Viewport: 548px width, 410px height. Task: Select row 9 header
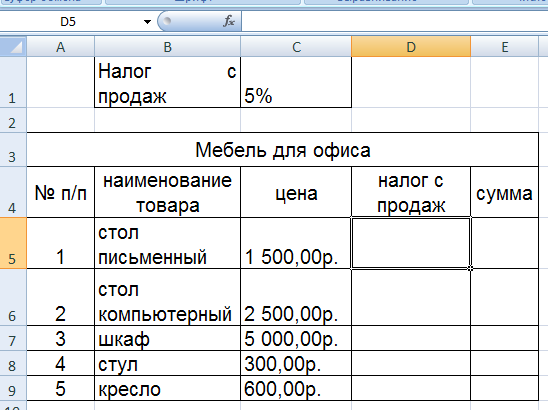(13, 388)
